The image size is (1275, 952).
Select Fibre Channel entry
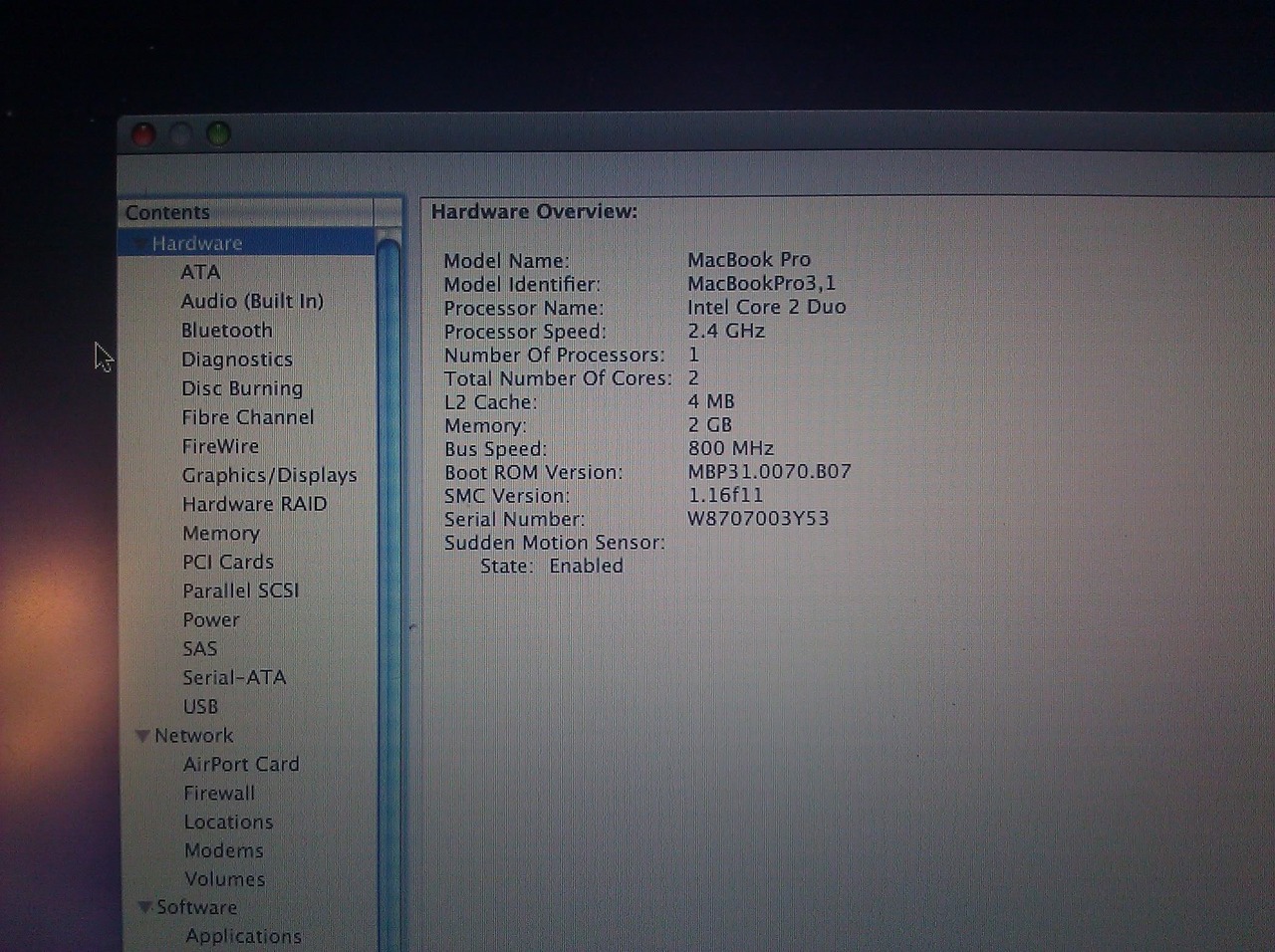pos(248,417)
